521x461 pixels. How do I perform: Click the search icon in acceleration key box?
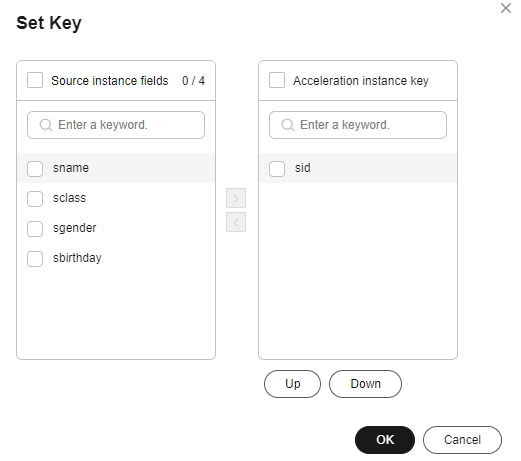pyautogui.click(x=288, y=125)
